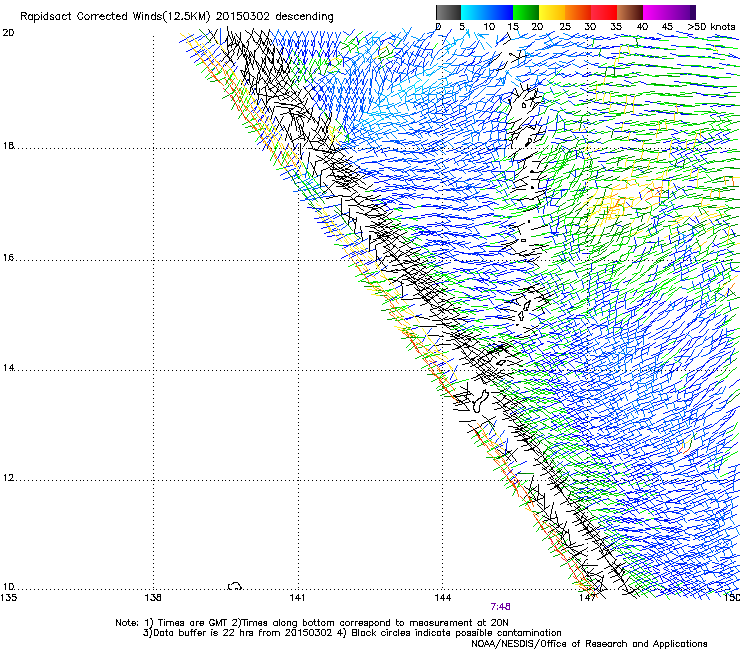Click longitude label 147 on bottom axis
This screenshot has width=740, height=650.
[587, 598]
